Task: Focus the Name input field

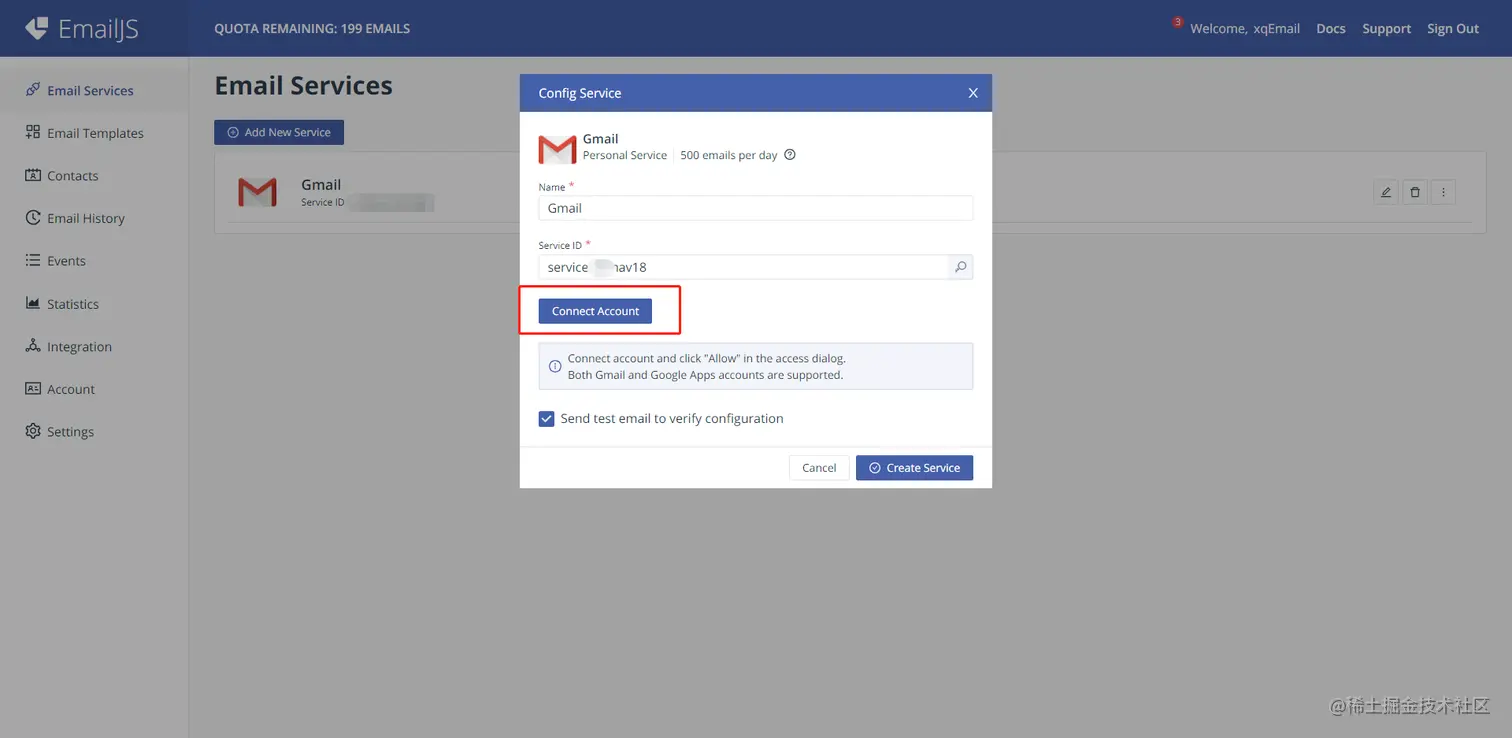Action: click(755, 208)
